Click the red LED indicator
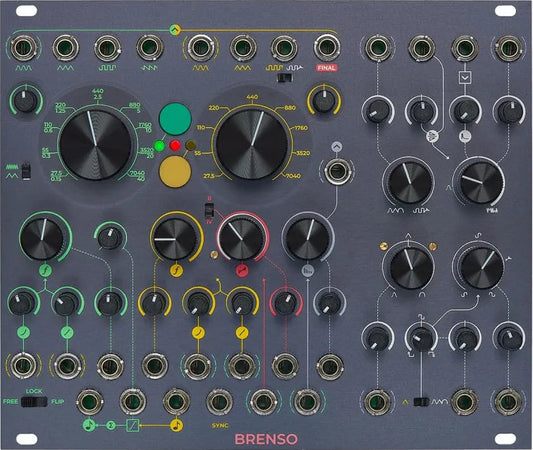 pyautogui.click(x=175, y=146)
